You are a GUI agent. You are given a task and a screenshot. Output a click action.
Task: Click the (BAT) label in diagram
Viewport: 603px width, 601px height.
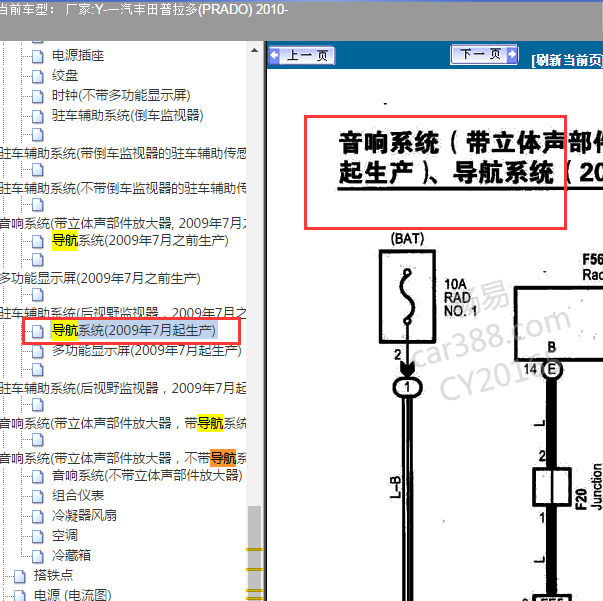407,239
